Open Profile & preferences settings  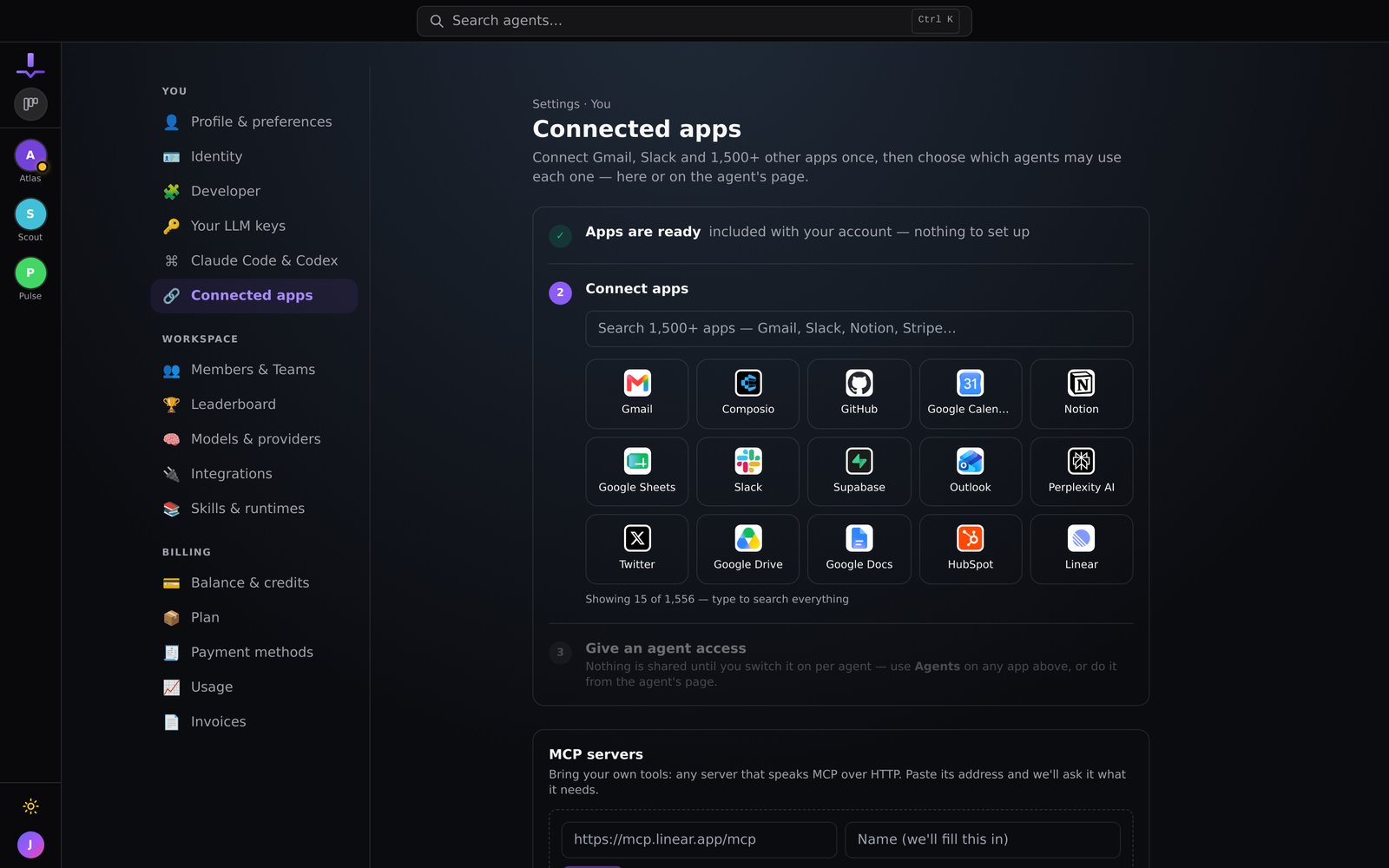253,122
